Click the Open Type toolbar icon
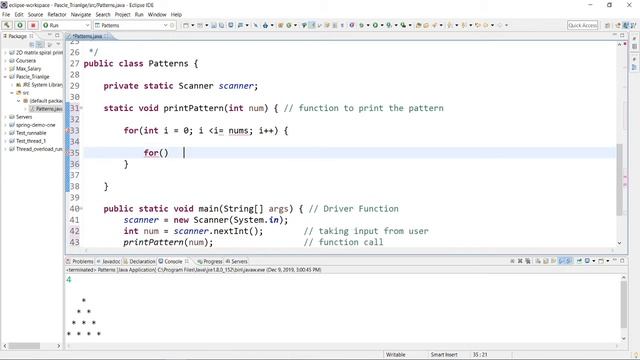 pos(419,25)
